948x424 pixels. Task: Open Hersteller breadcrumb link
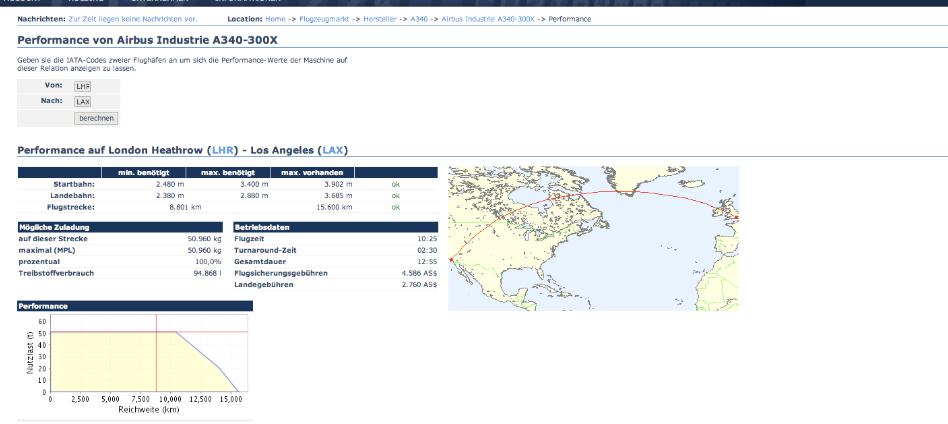[380, 19]
